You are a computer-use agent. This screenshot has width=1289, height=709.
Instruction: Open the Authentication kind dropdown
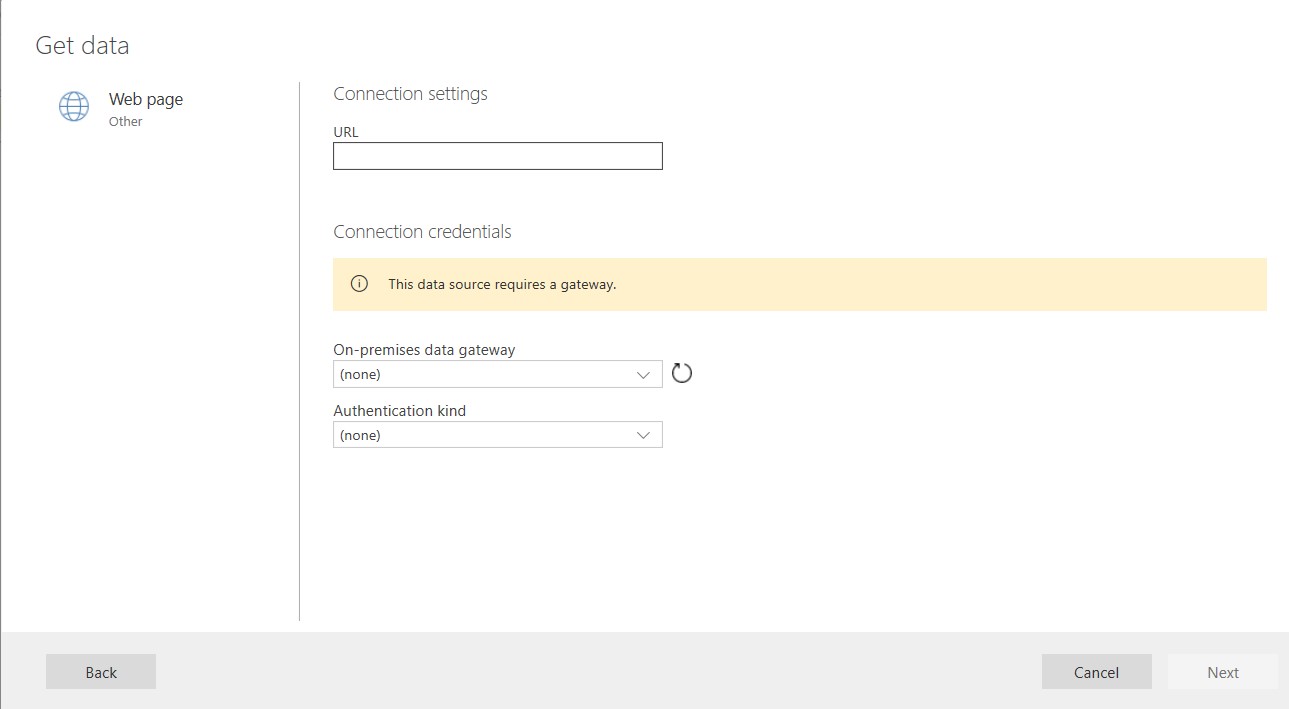coord(497,435)
